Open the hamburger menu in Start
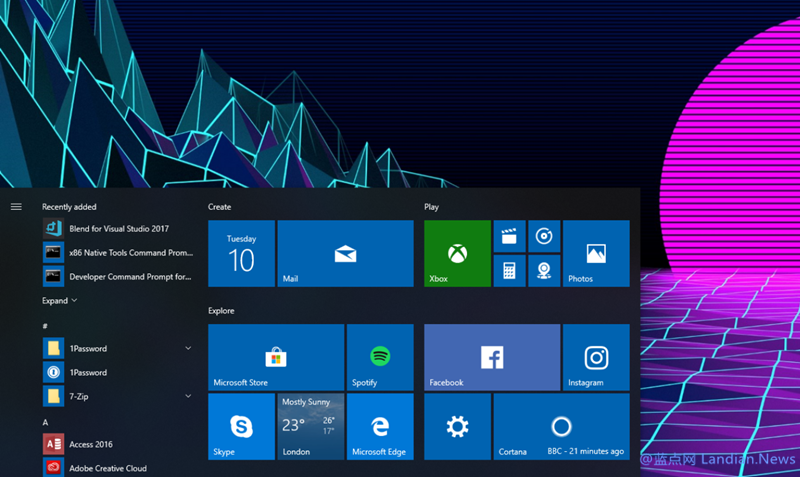 [x=16, y=207]
